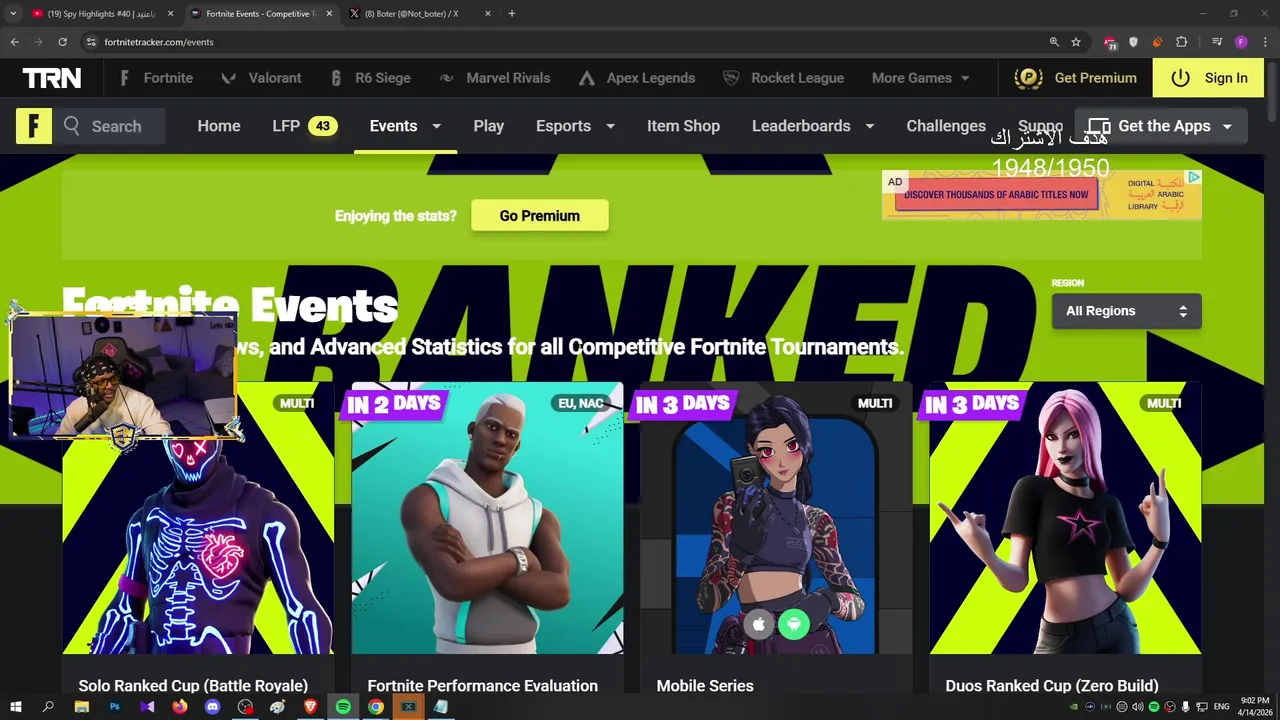Image resolution: width=1280 pixels, height=720 pixels.
Task: Open the Fortnite game link in header
Action: [156, 78]
